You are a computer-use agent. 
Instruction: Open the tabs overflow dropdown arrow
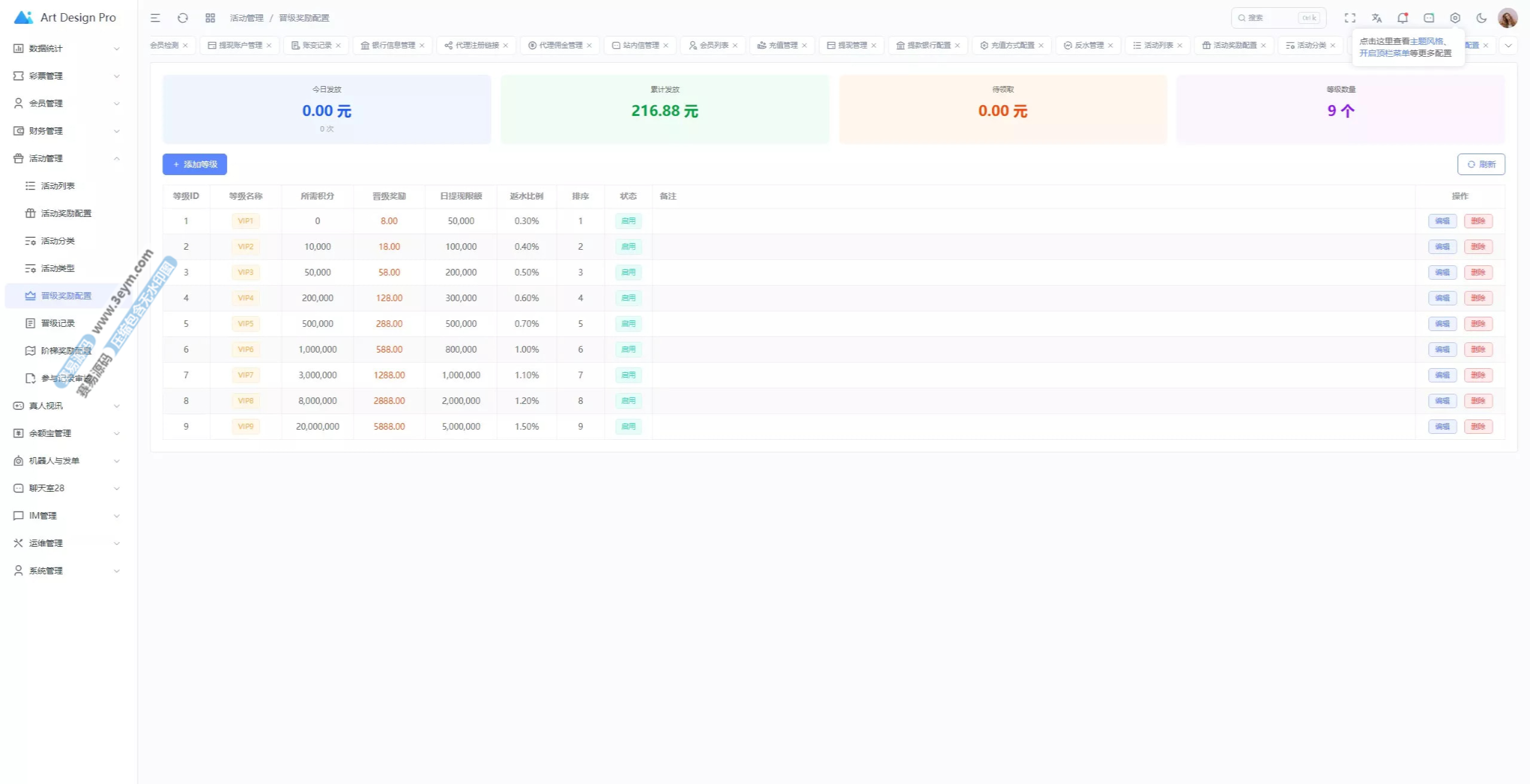point(1508,45)
